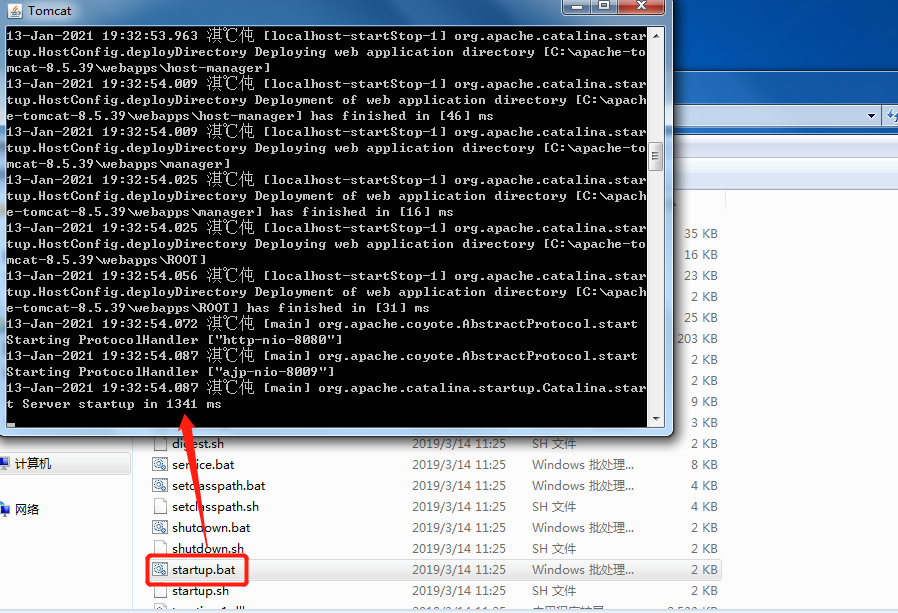Click the console scrollbar down arrow

[656, 419]
